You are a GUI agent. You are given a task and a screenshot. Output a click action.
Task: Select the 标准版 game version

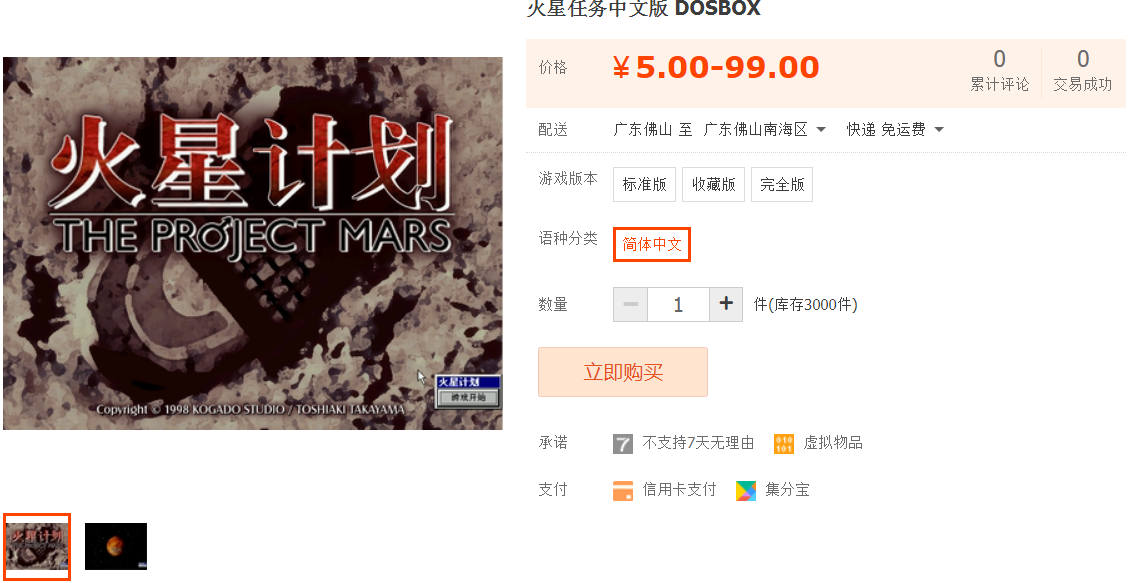coord(644,184)
